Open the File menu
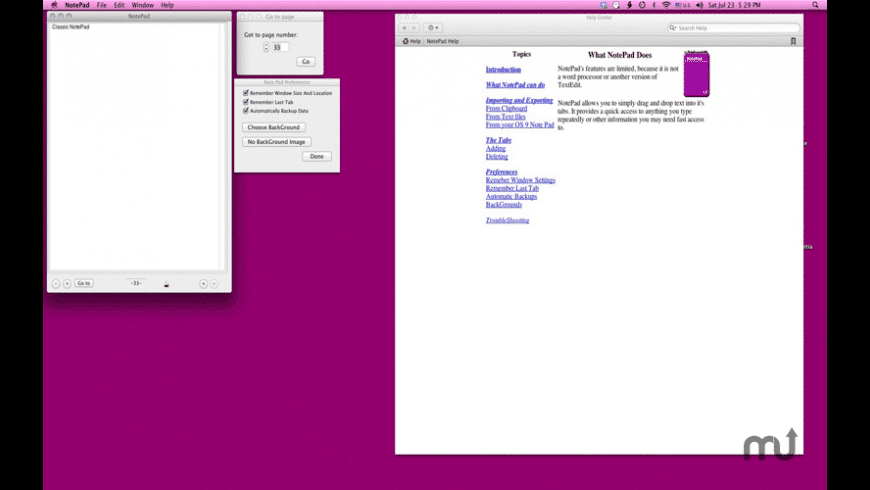 102,5
